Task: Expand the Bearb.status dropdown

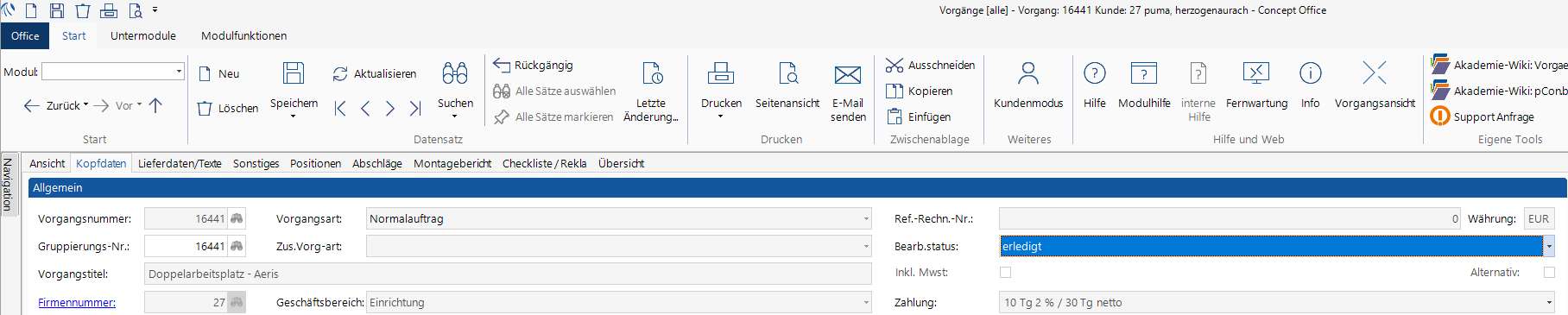Action: (x=1549, y=247)
